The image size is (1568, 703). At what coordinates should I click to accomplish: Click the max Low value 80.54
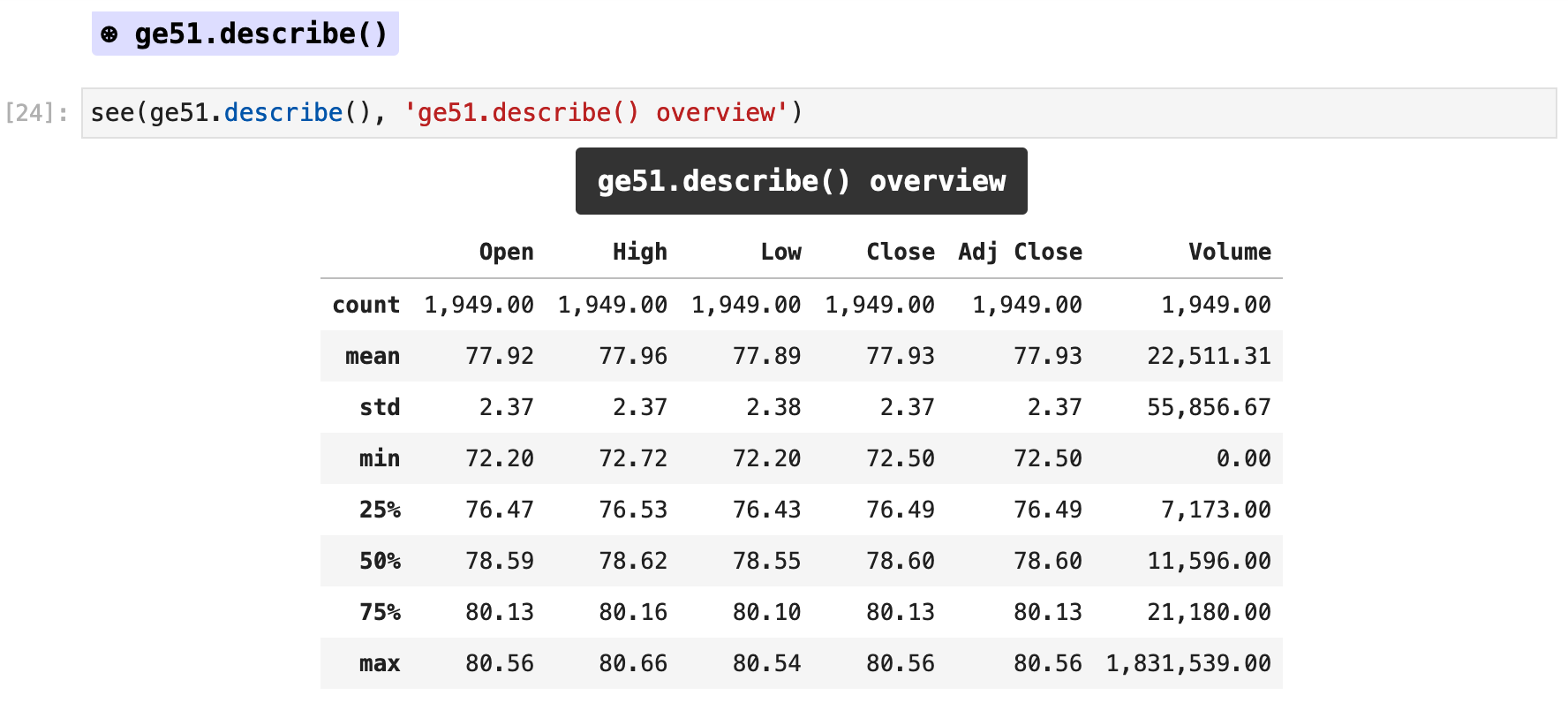[x=767, y=663]
